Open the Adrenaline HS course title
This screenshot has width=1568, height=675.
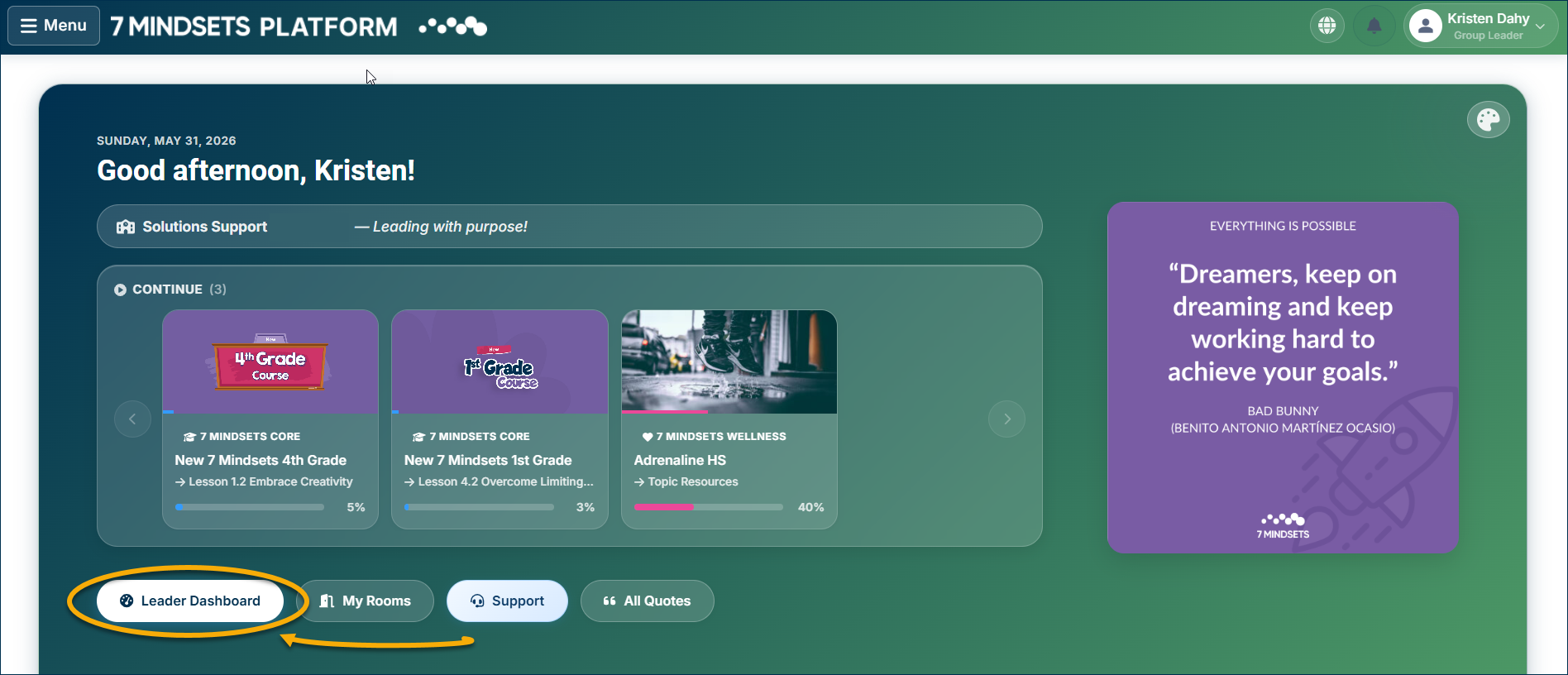pos(680,460)
